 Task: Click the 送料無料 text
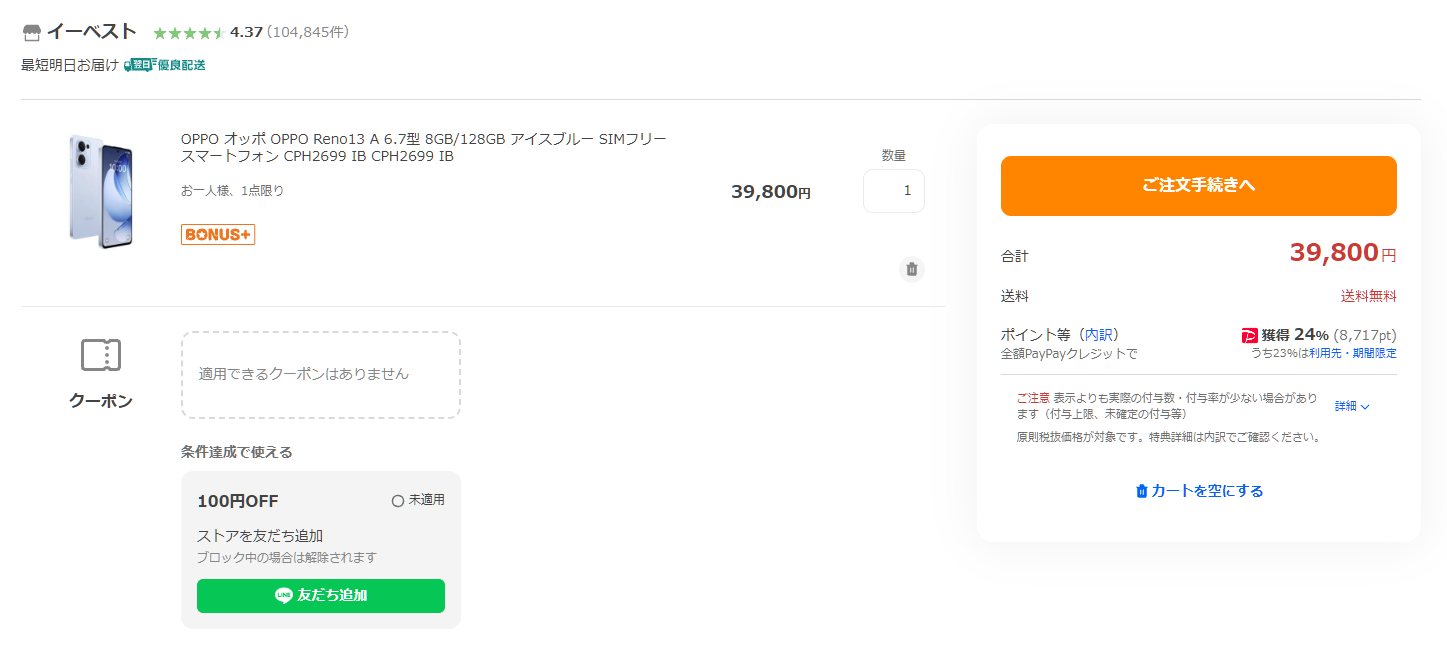point(1369,296)
